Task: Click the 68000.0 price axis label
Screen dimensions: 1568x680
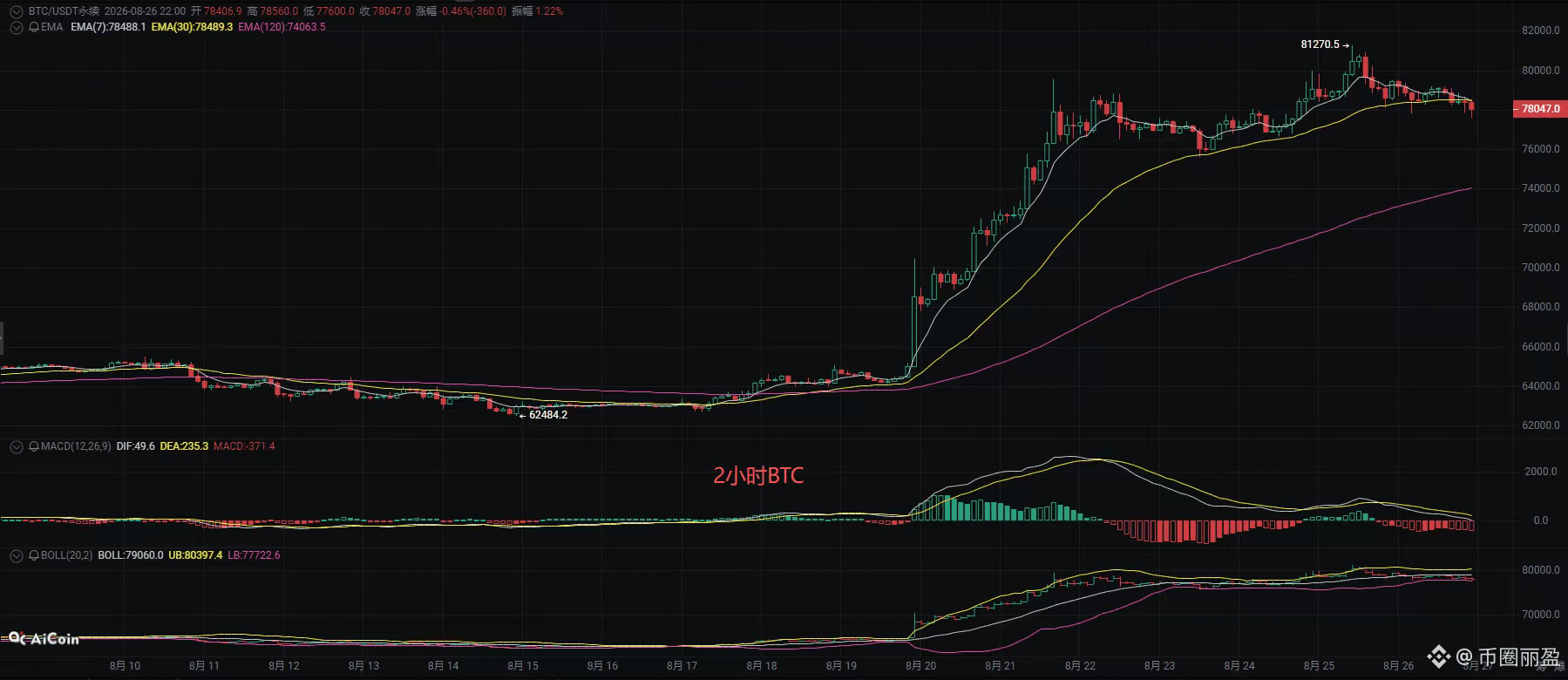Action: pos(1541,307)
